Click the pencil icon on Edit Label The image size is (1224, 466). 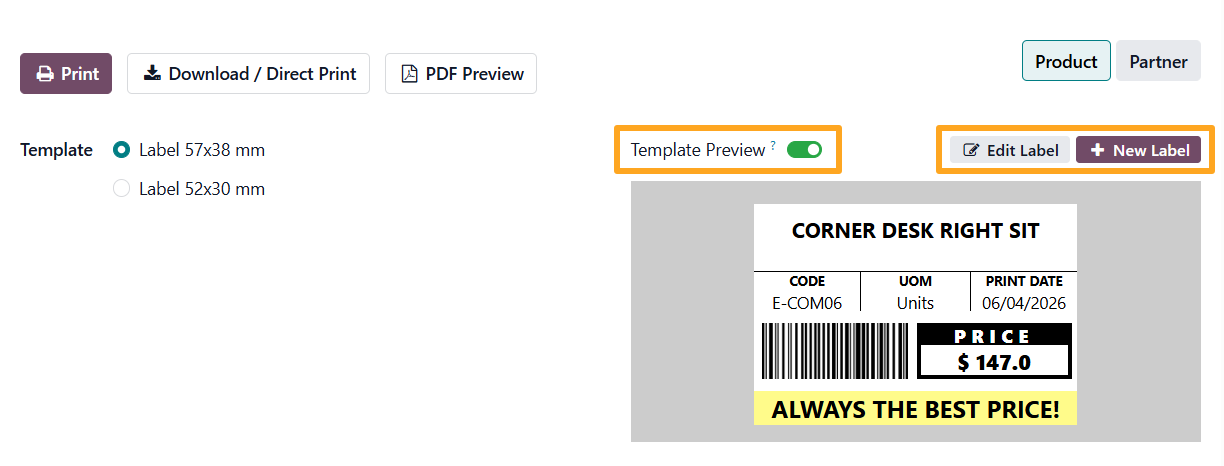(x=971, y=151)
